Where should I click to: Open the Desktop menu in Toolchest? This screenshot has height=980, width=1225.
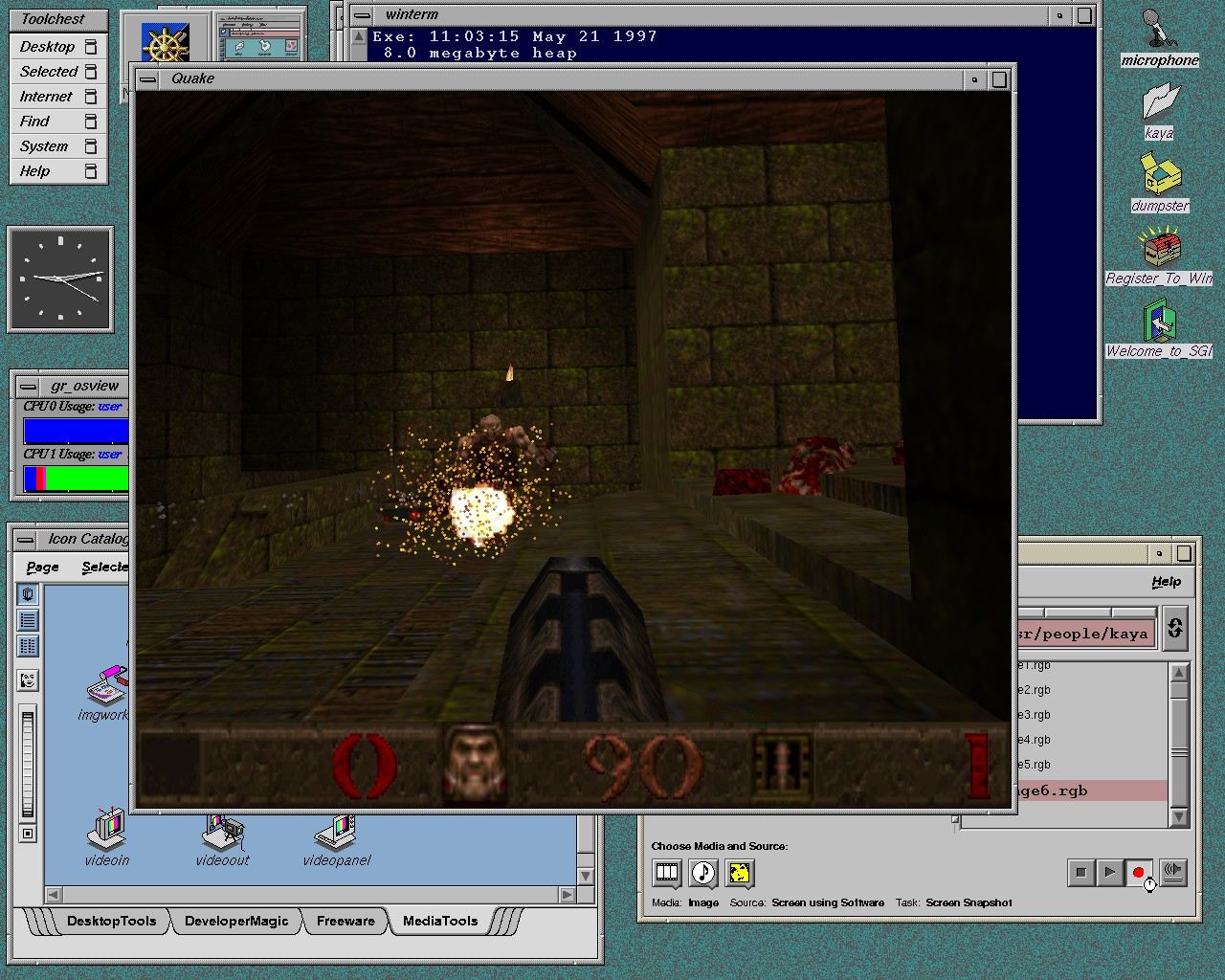coord(58,46)
